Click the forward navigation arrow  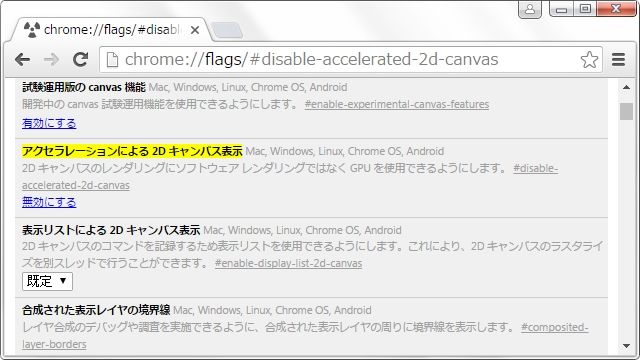(x=51, y=60)
